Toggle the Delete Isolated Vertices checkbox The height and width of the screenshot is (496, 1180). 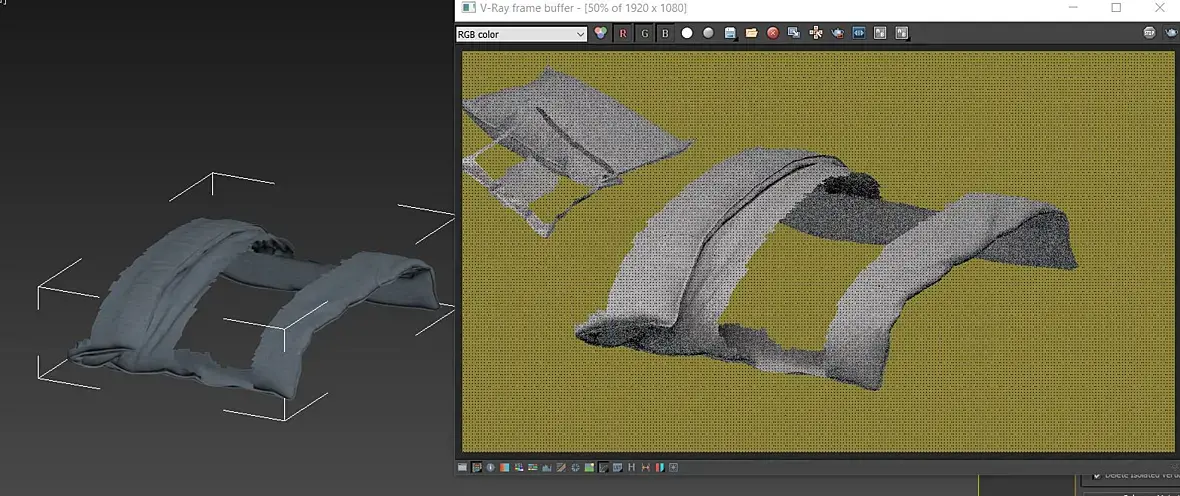tap(1098, 475)
